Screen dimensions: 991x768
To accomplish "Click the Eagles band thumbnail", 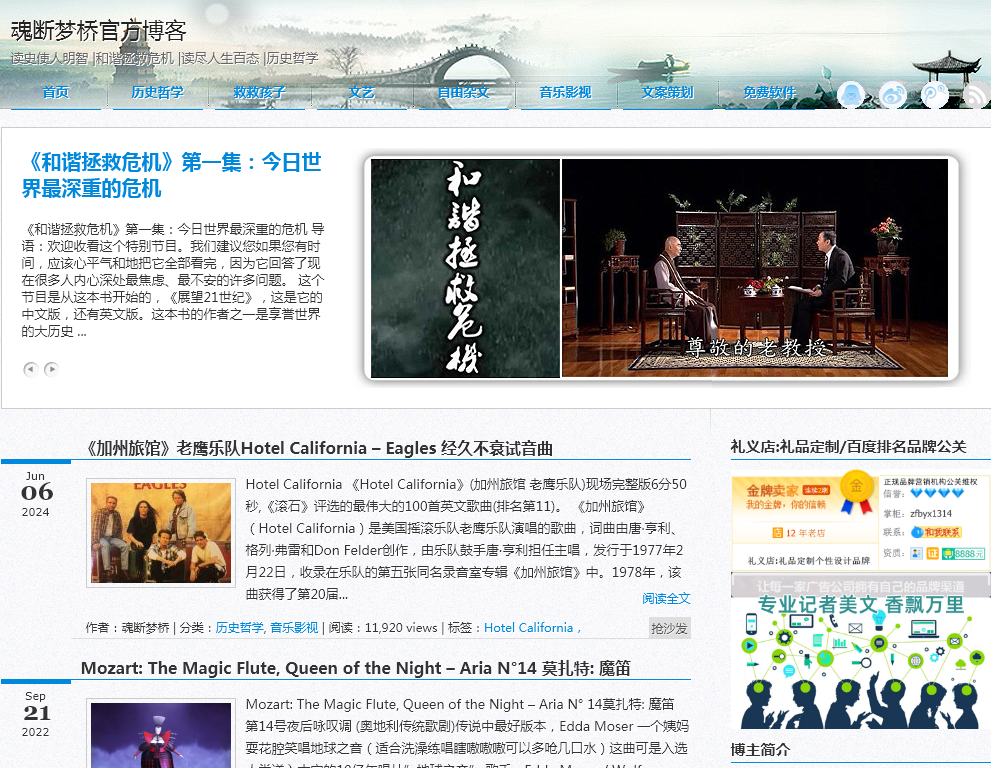I will (x=161, y=533).
